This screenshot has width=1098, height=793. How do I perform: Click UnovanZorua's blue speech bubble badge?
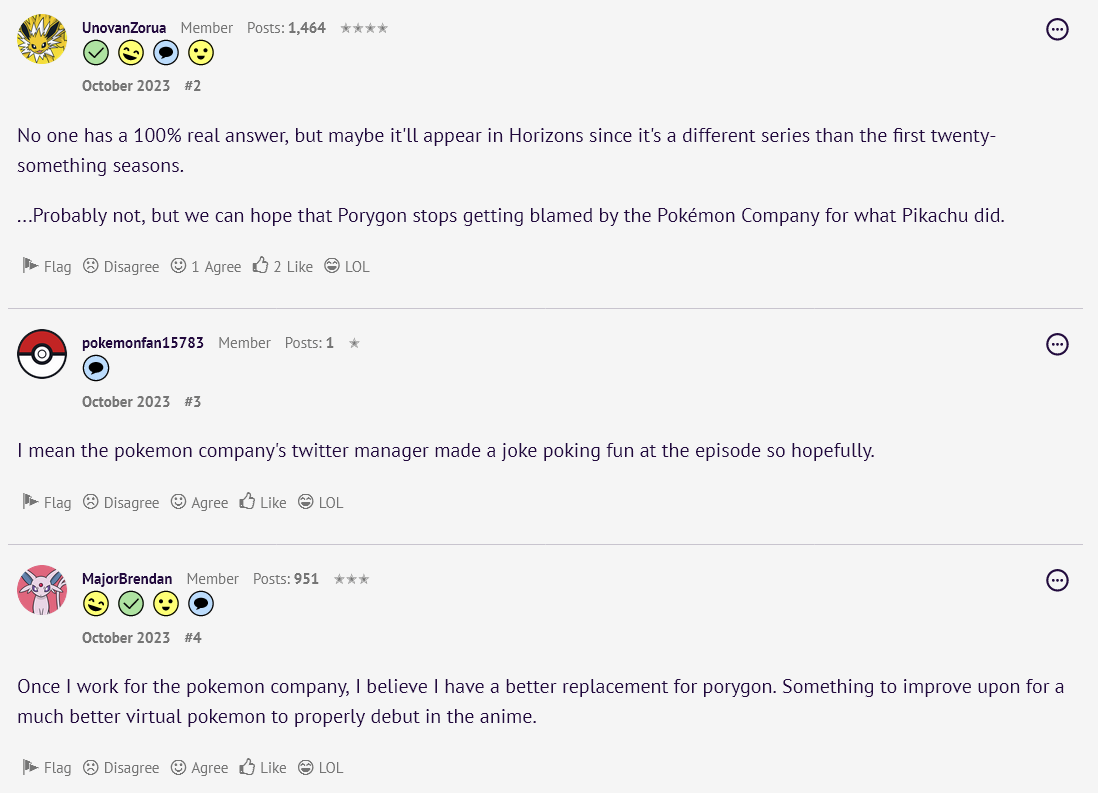tap(166, 53)
